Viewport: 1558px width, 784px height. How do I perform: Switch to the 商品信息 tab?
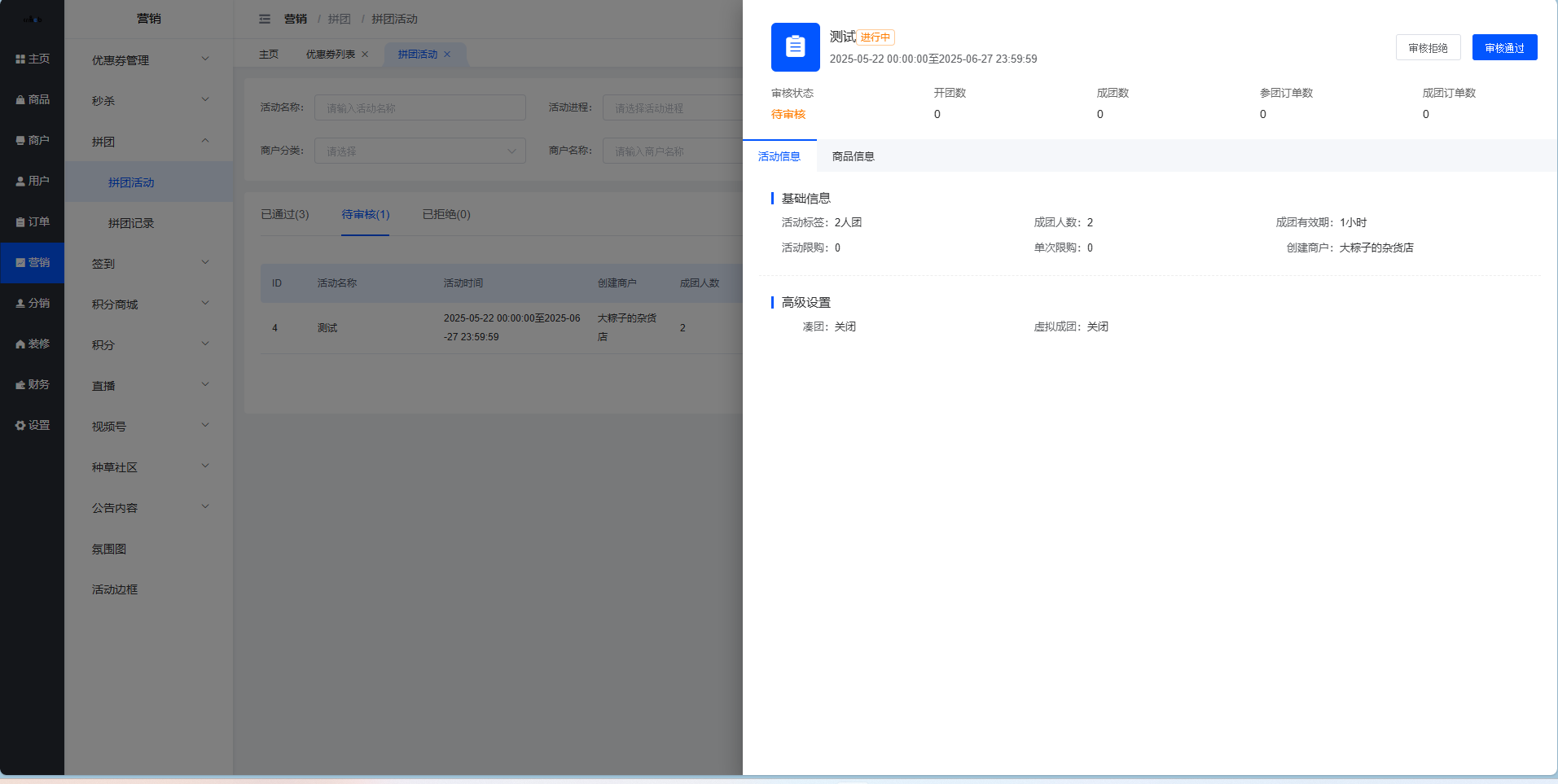853,156
